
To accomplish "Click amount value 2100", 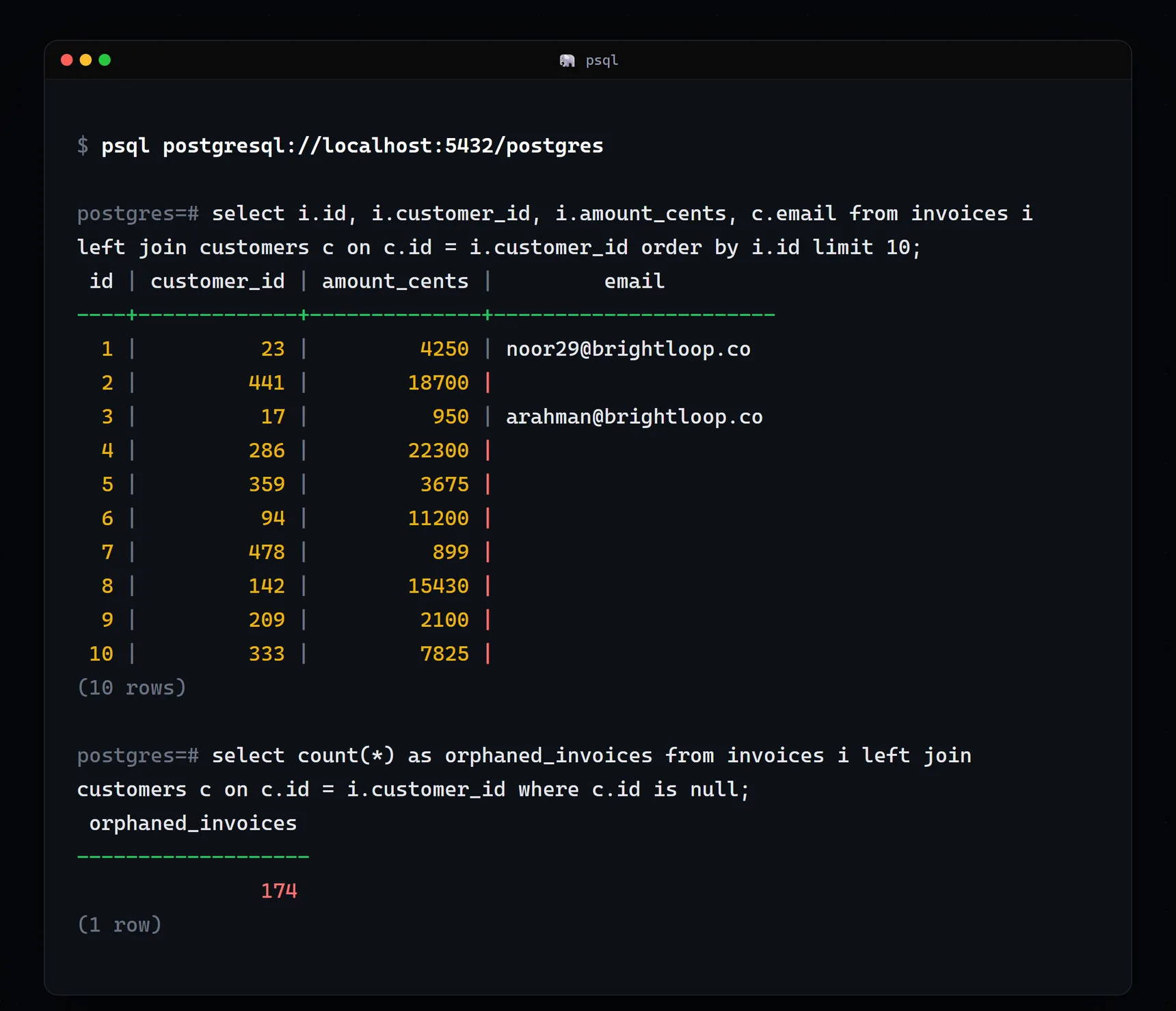I will click(x=444, y=619).
